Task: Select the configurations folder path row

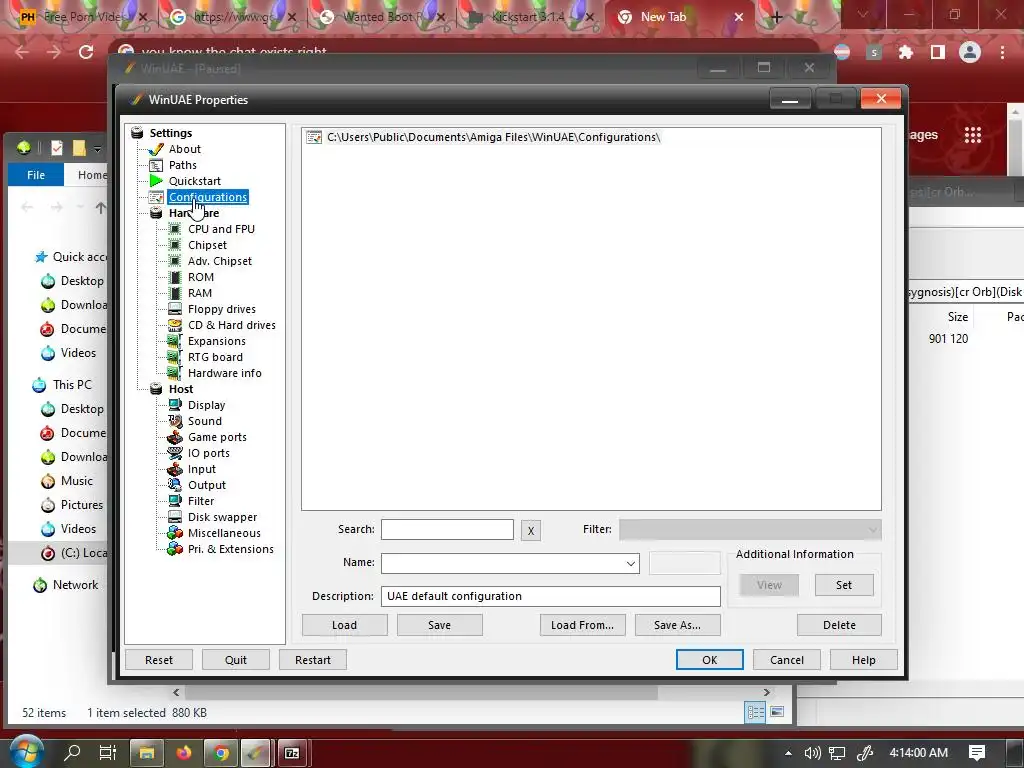Action: (494, 137)
